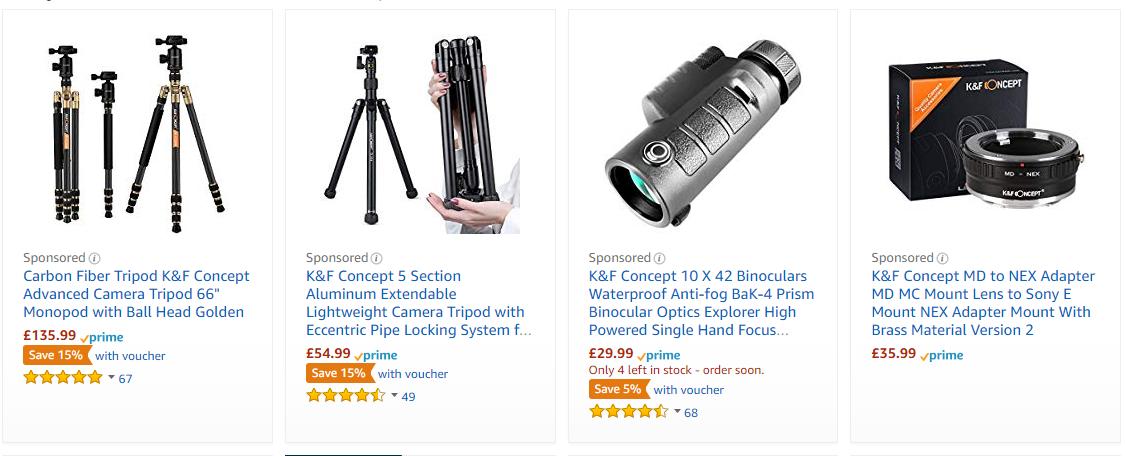Click the prime badge beside £35.99
The image size is (1126, 456).
point(941,355)
